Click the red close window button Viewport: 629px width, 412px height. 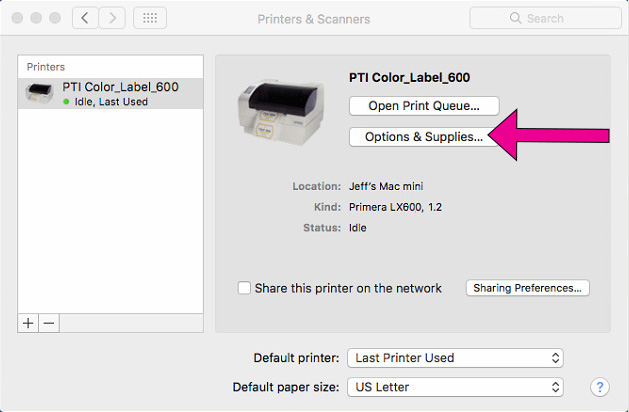[17, 18]
